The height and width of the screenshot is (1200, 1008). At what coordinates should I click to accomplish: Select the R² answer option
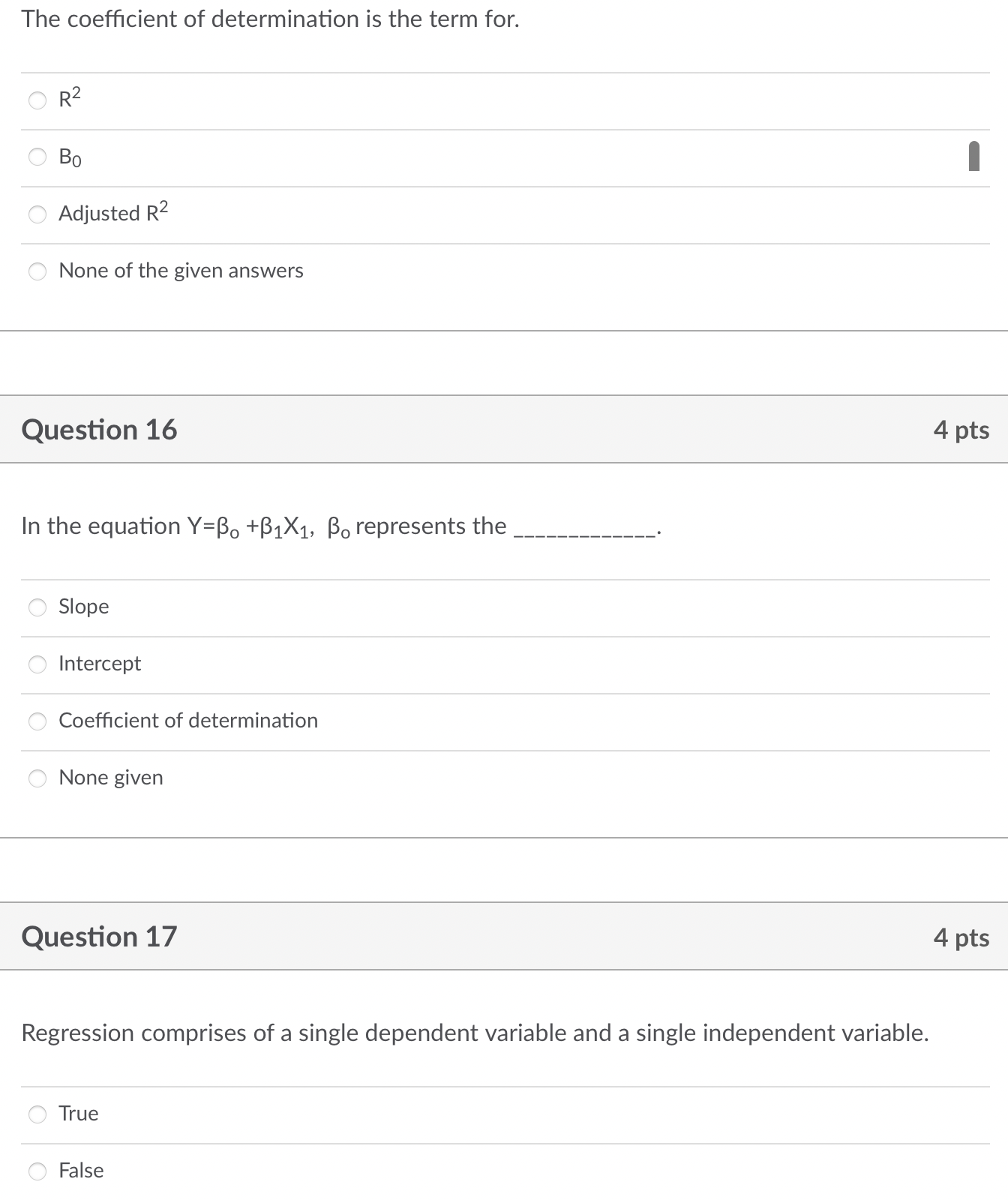[37, 101]
